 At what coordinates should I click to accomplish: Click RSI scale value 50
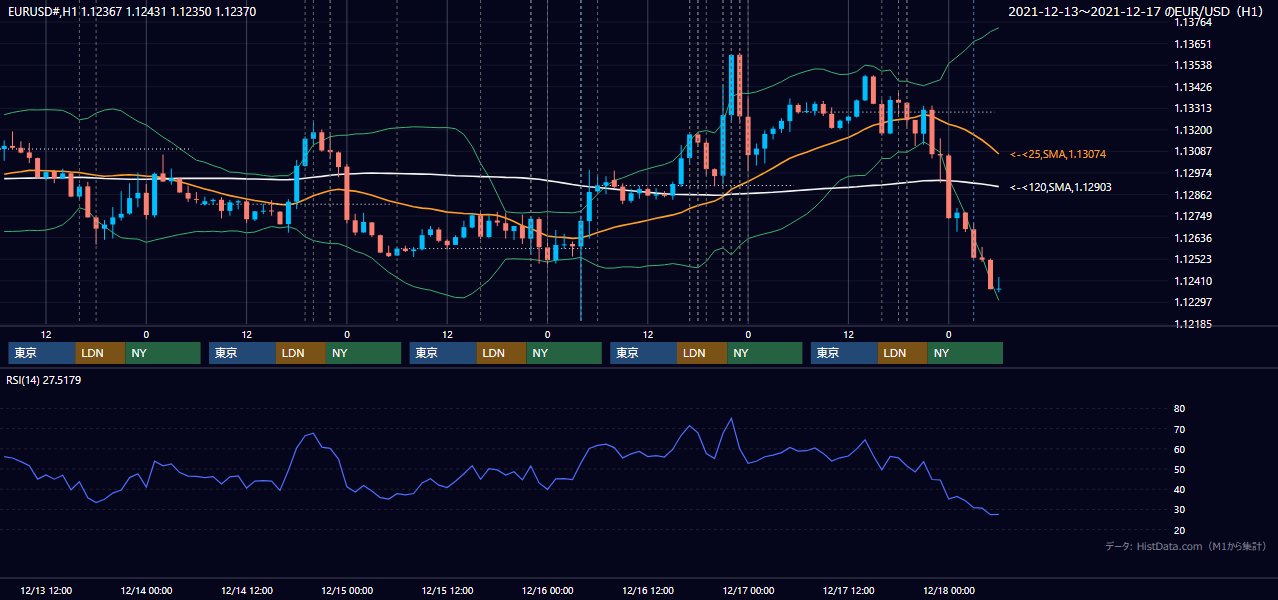point(1179,469)
